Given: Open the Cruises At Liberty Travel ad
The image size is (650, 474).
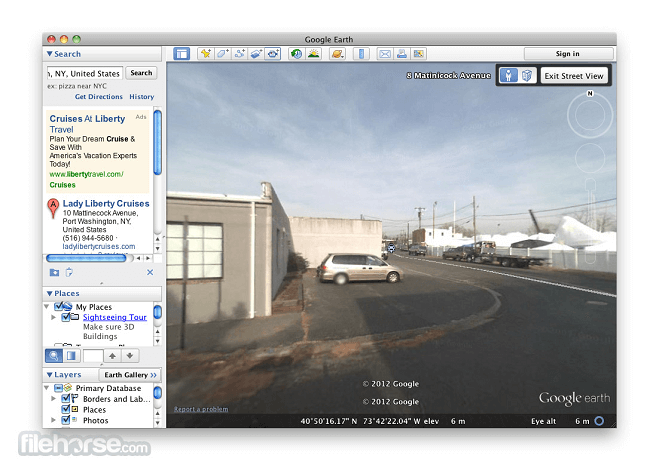Looking at the screenshot, I should 87,124.
